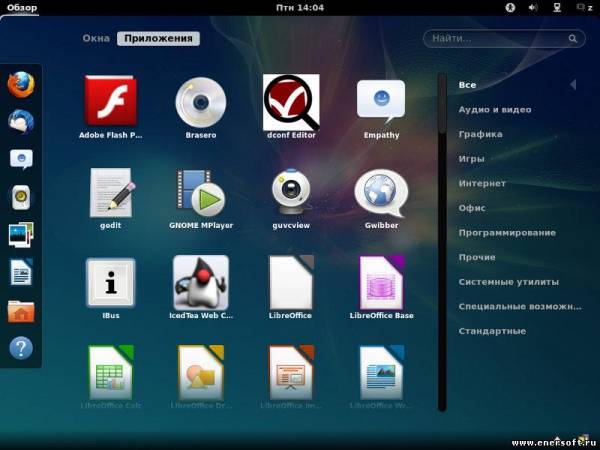Viewport: 600px width, 450px height.
Task: Filter by Игры category
Action: coord(471,159)
